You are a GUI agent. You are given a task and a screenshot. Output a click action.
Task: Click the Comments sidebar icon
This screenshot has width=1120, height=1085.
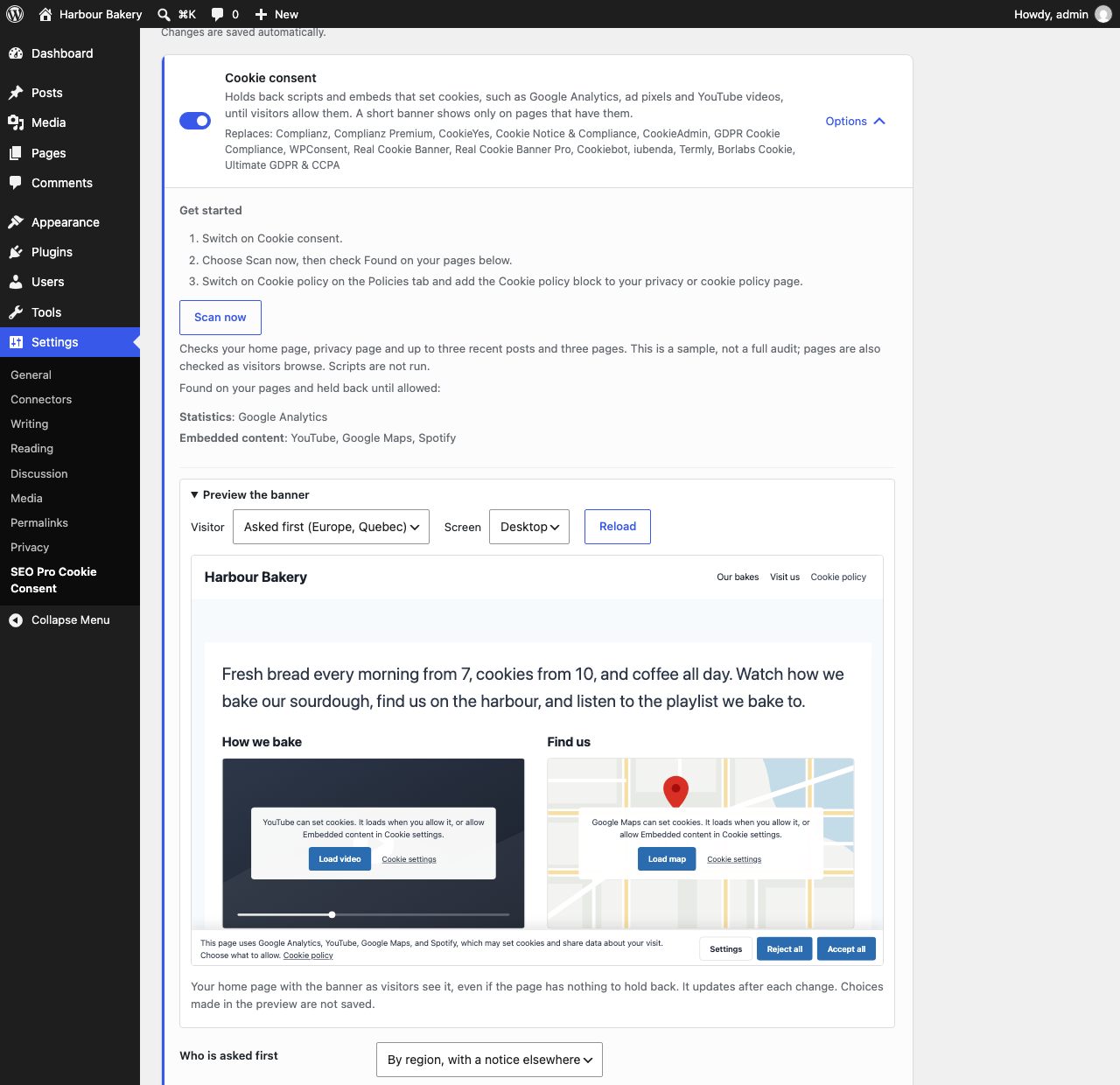point(16,183)
